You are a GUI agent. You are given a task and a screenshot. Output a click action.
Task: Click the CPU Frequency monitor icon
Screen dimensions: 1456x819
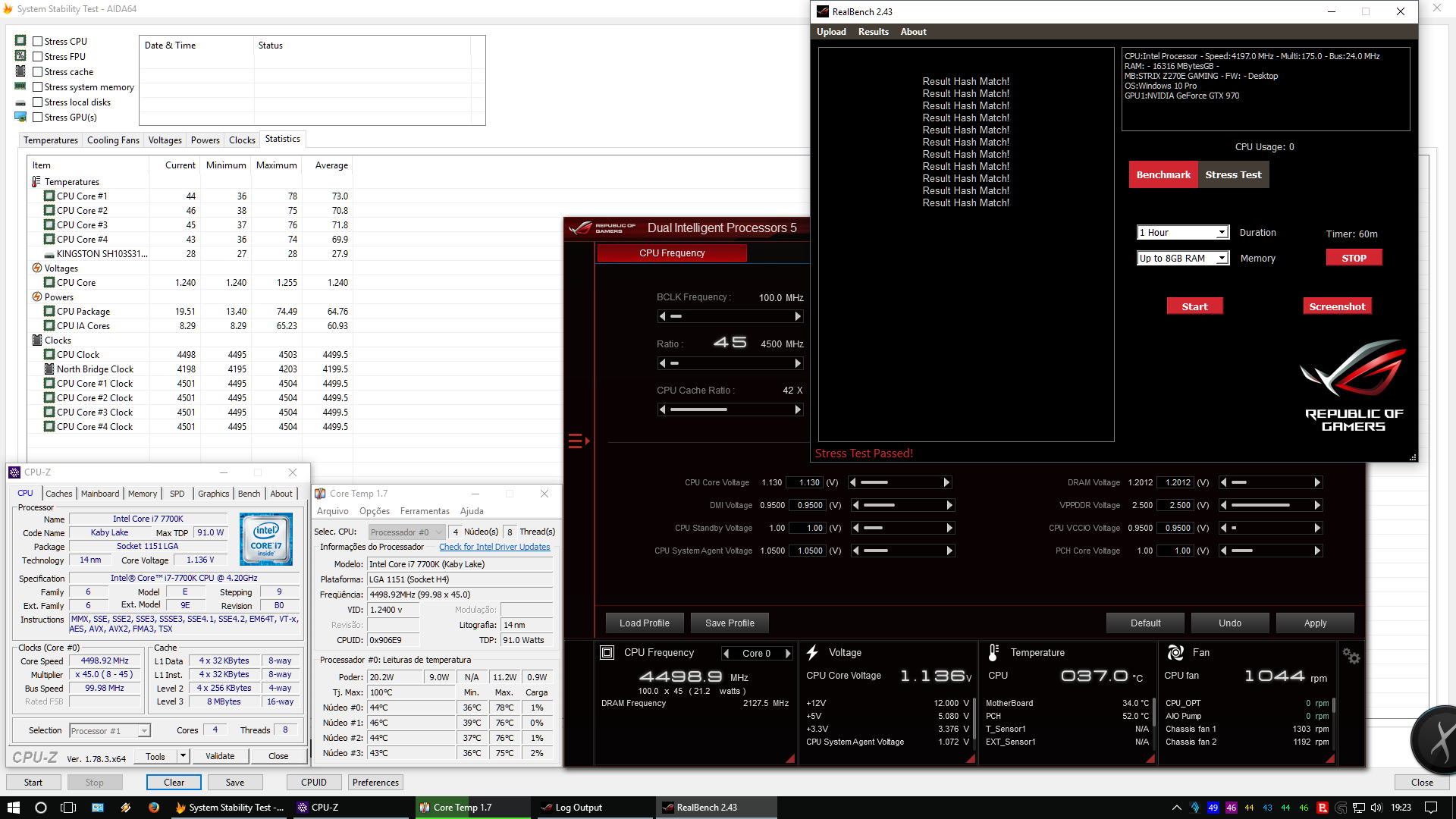[607, 653]
